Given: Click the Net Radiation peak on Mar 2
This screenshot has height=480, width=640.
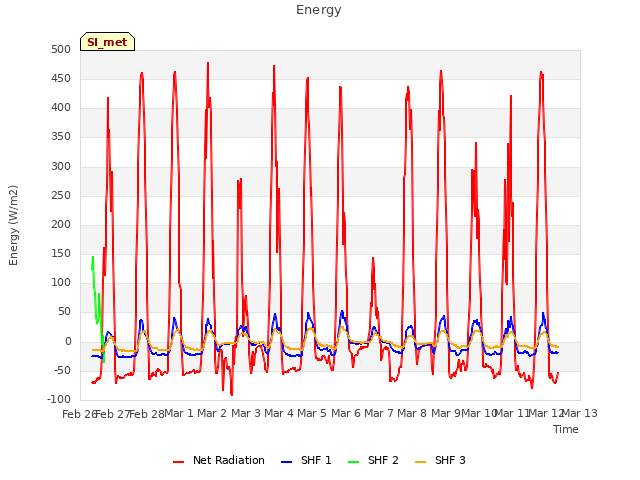Looking at the screenshot, I should point(208,63).
